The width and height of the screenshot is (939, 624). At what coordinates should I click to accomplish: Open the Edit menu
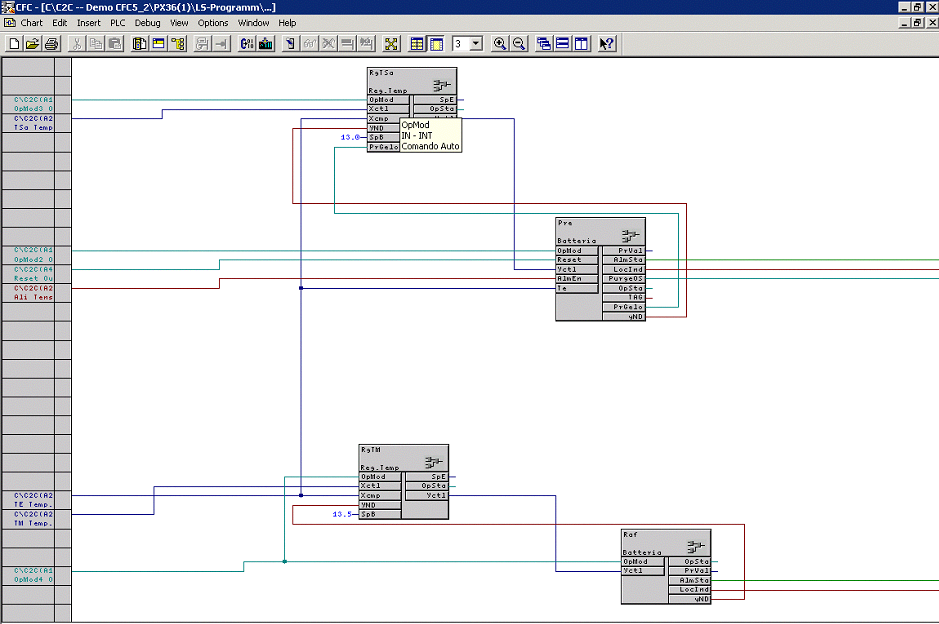[x=59, y=23]
